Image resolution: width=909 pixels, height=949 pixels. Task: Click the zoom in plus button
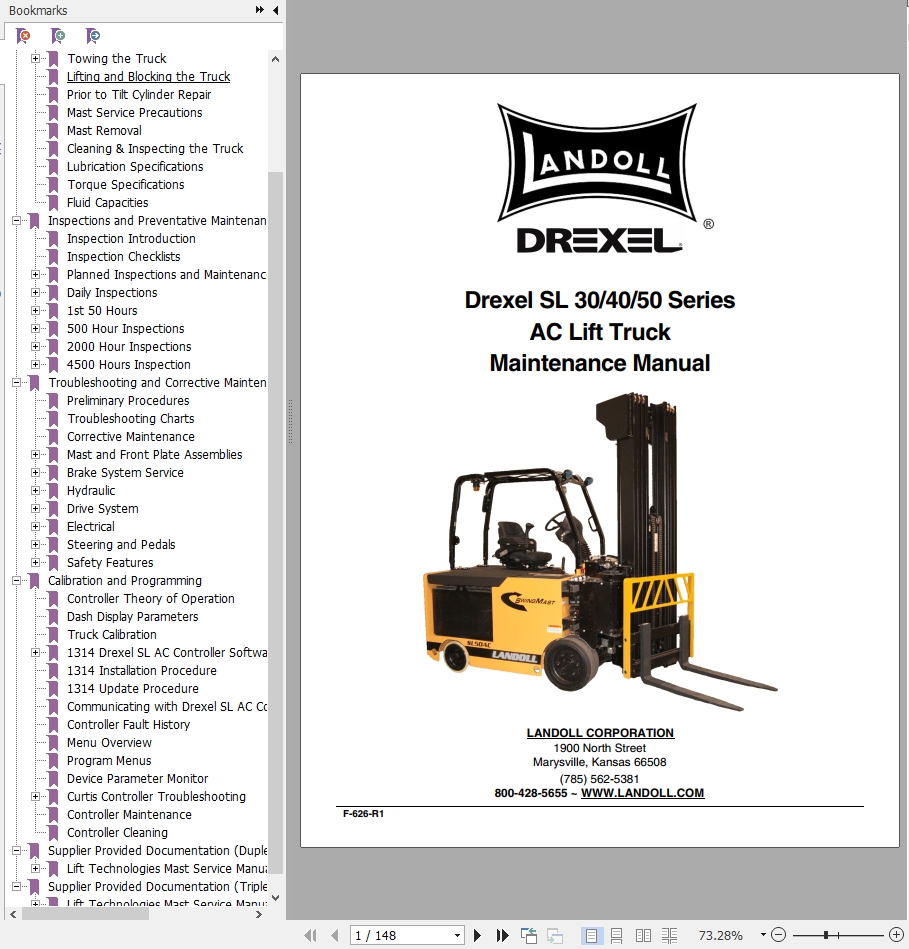896,935
